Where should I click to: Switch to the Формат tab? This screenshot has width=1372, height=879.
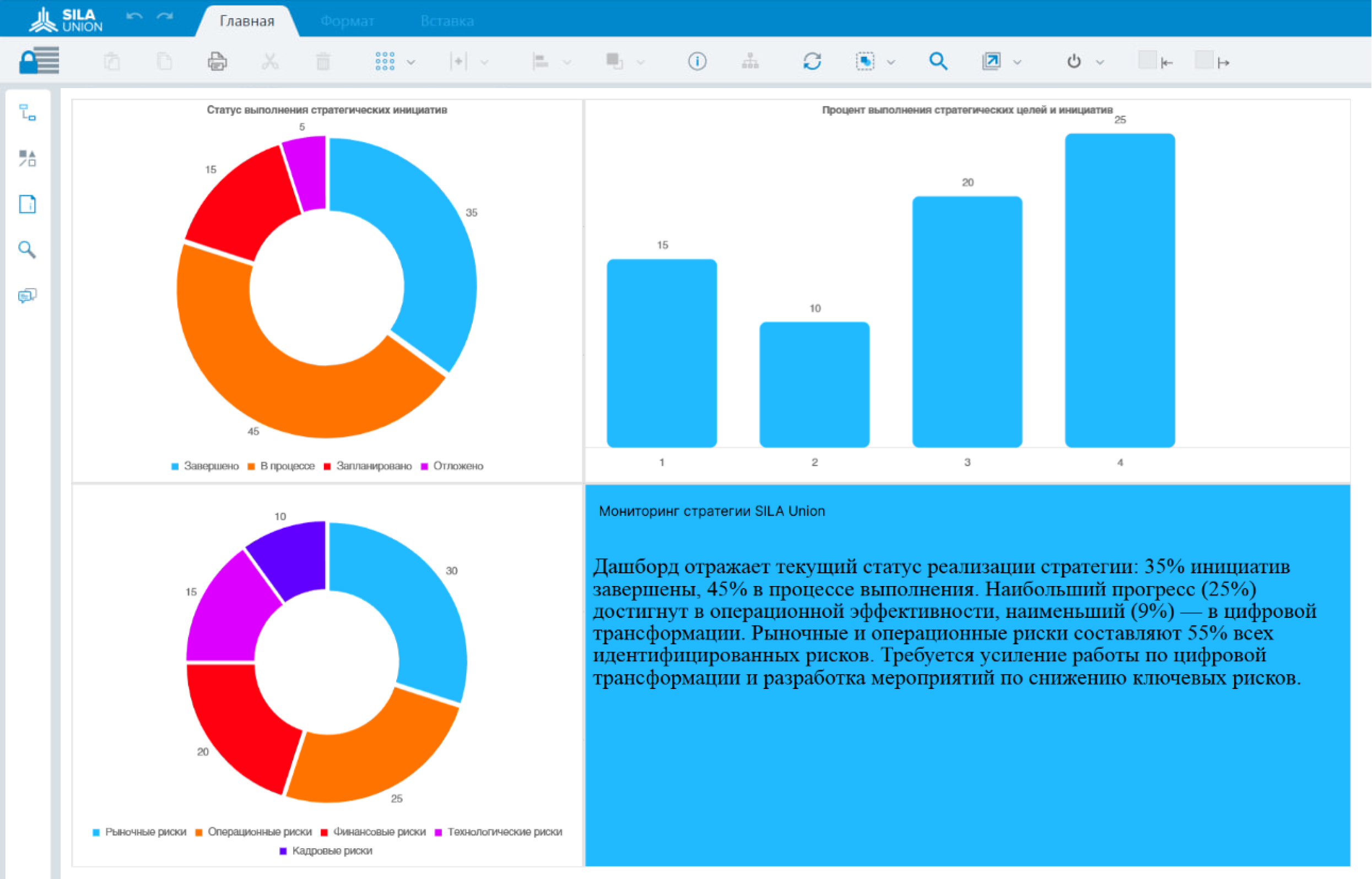click(347, 21)
